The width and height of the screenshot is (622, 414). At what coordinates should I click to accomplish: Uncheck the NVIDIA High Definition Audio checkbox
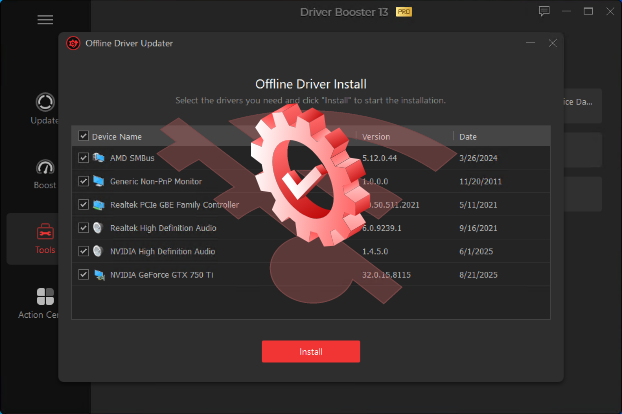point(83,251)
